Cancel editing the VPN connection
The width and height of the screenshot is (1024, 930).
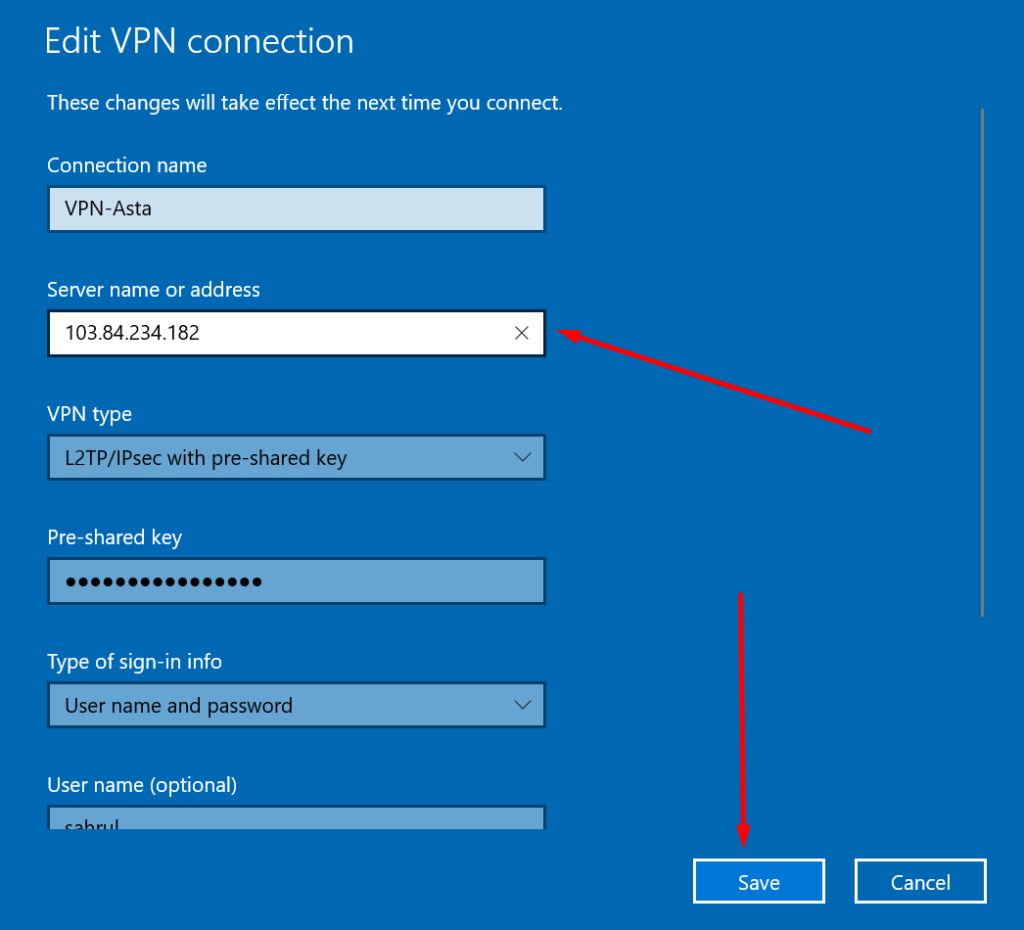(x=920, y=882)
